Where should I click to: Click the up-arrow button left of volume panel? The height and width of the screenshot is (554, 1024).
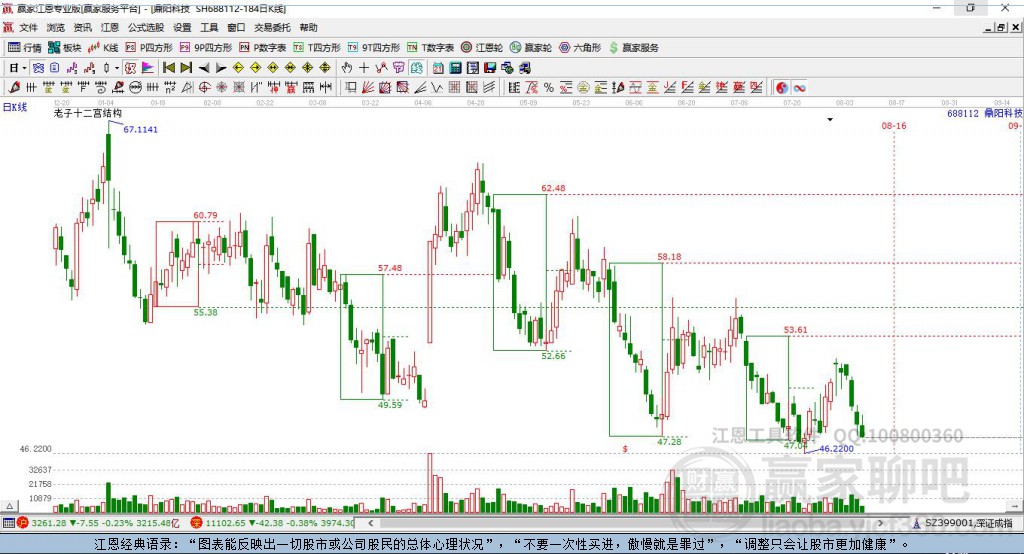pos(9,506)
